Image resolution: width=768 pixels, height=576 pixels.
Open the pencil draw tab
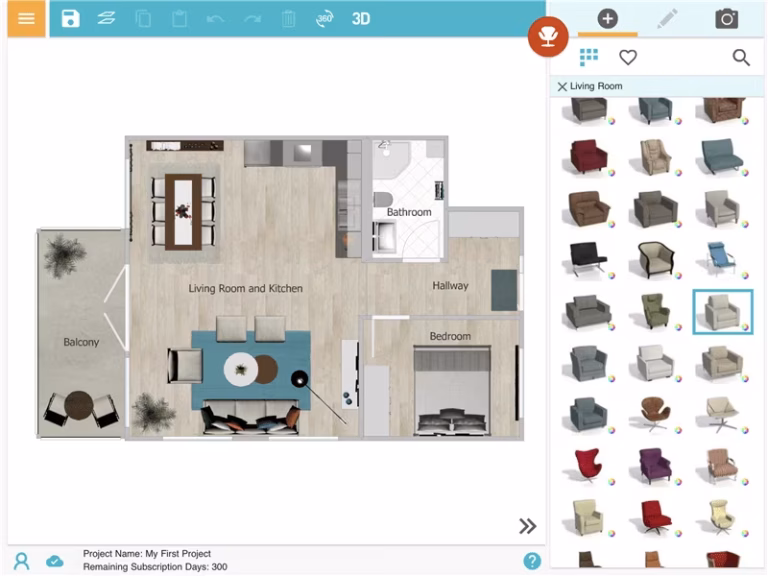tap(667, 19)
